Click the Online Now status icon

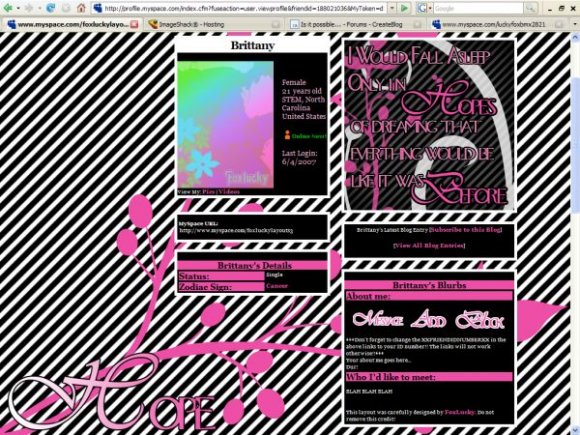[x=287, y=135]
